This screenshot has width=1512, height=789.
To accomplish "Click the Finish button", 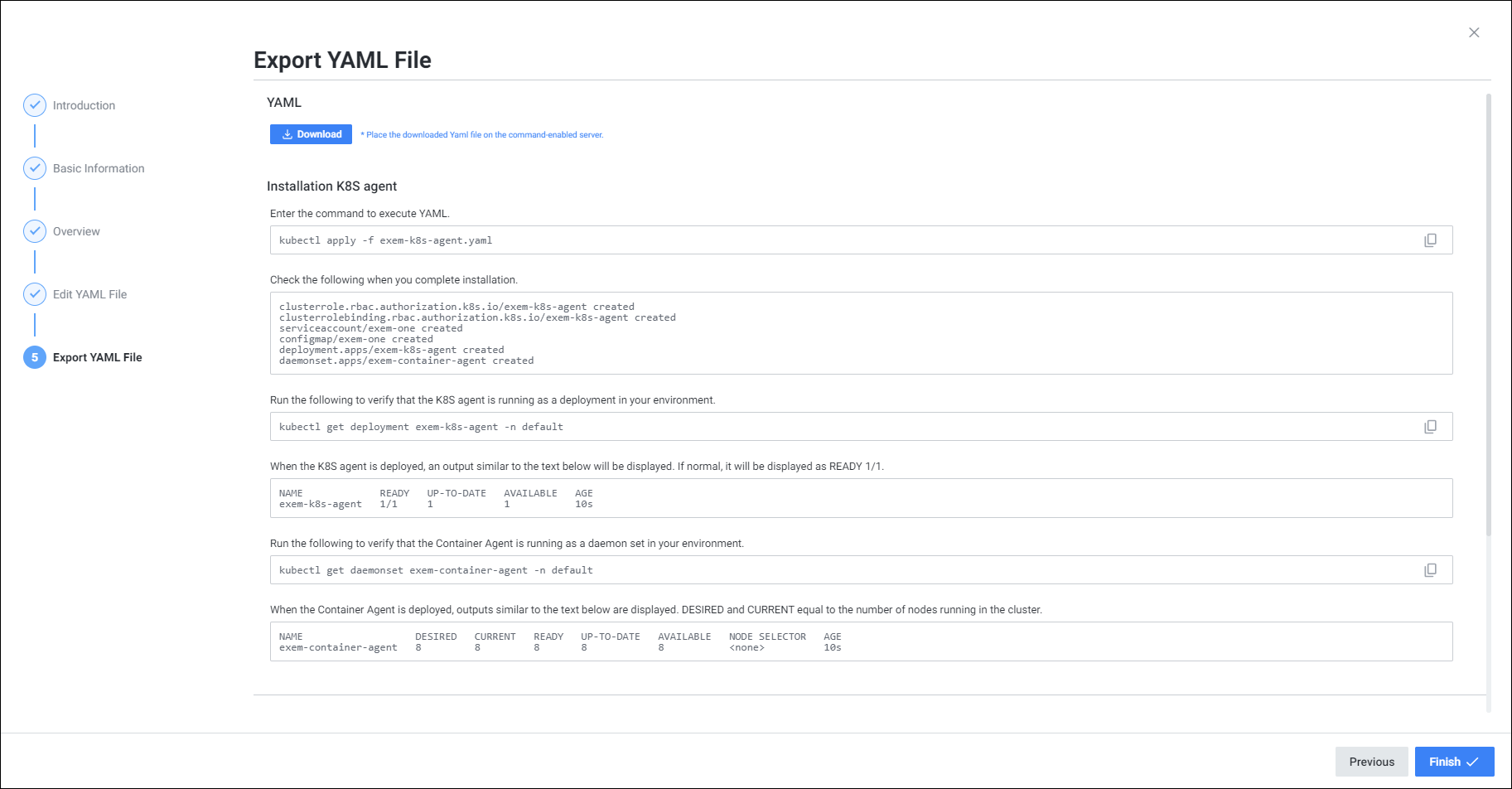I will coord(1454,762).
